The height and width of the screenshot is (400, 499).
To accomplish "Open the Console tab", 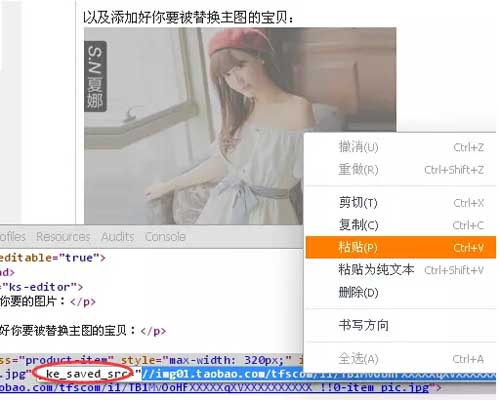I will [165, 237].
